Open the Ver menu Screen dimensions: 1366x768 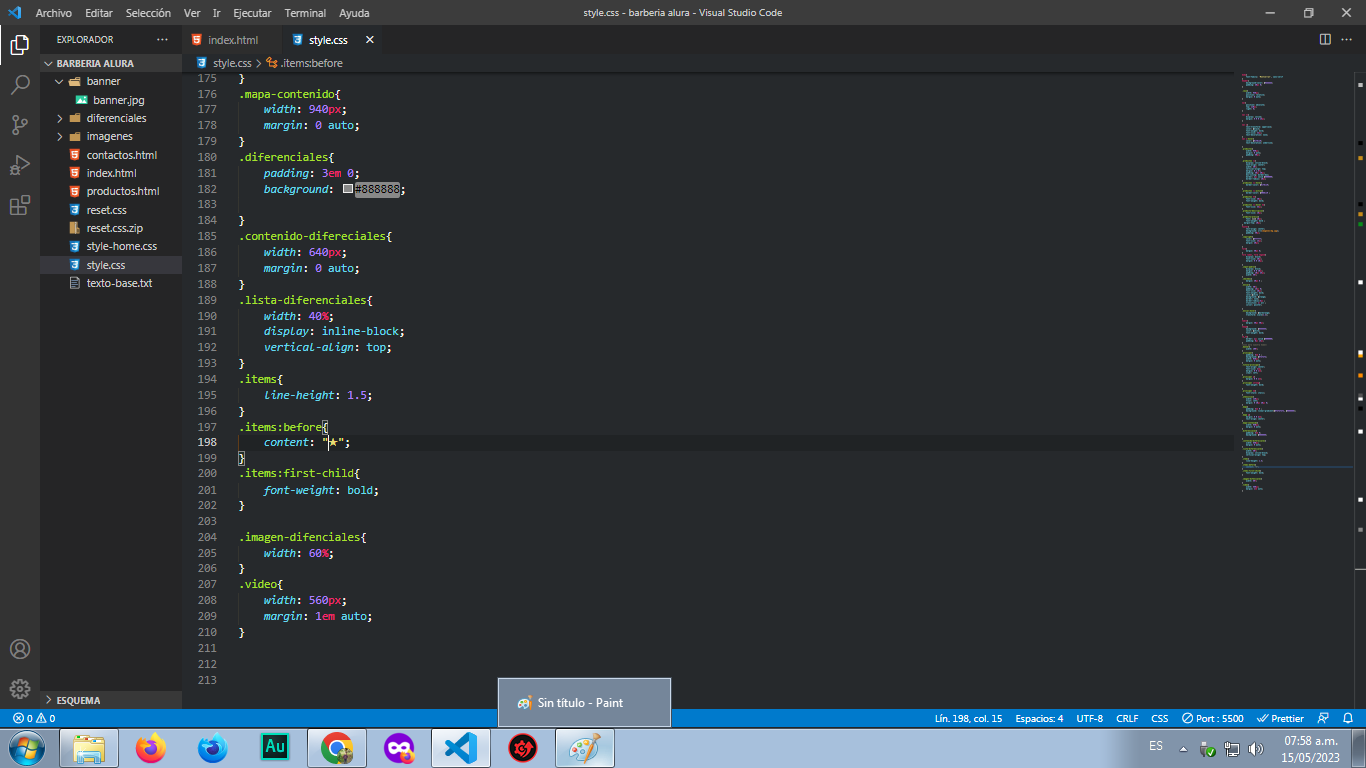(x=192, y=13)
